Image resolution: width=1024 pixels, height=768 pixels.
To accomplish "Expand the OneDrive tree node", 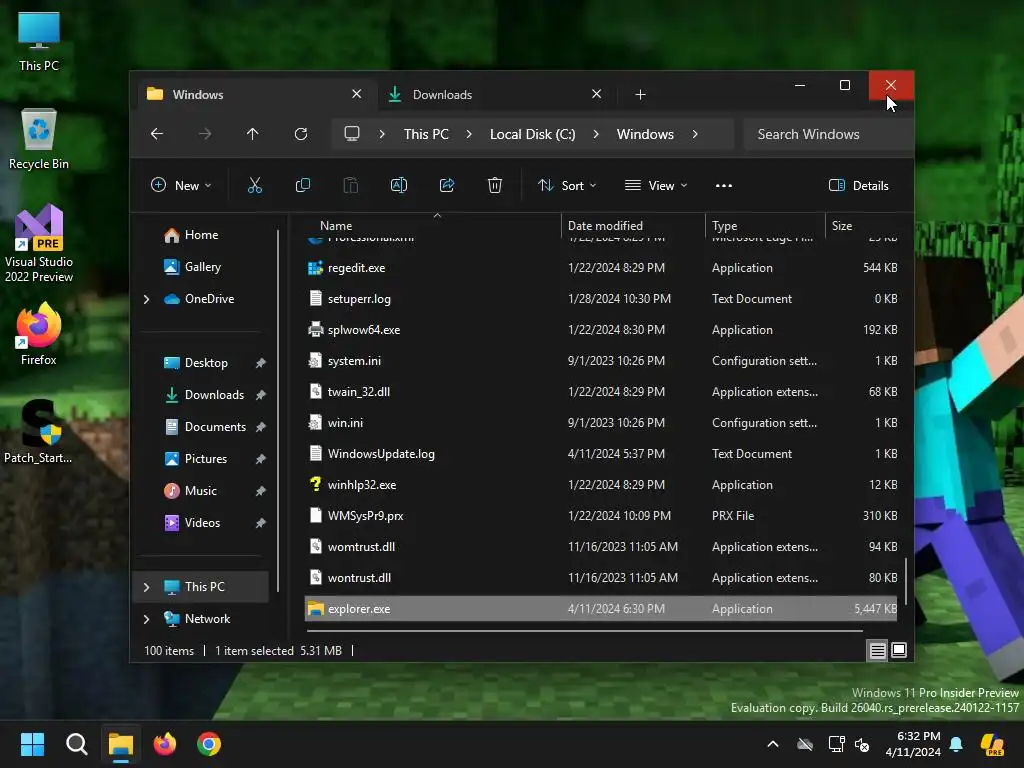I will [x=146, y=299].
